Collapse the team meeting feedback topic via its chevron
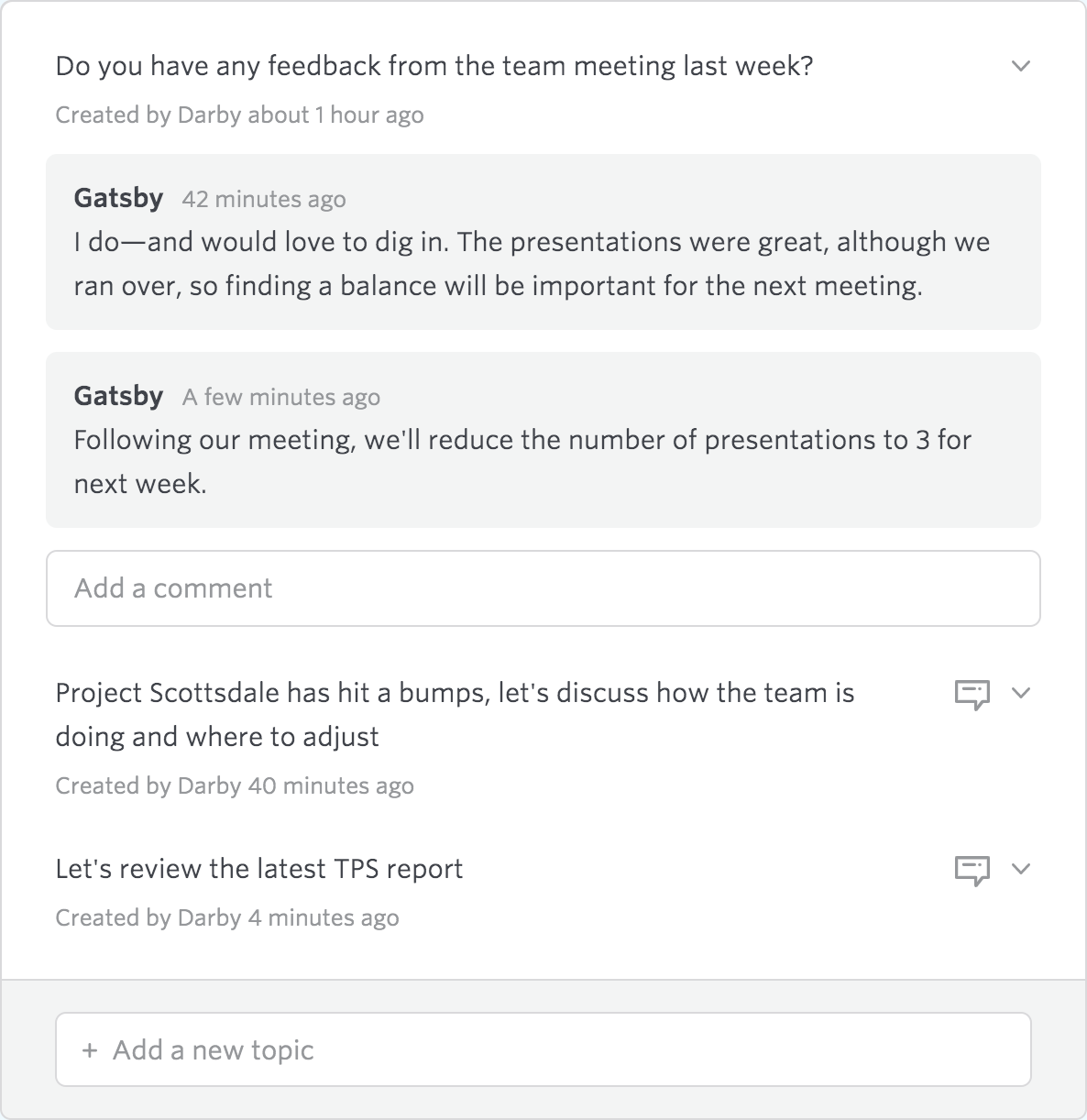This screenshot has width=1087, height=1120. click(1021, 66)
